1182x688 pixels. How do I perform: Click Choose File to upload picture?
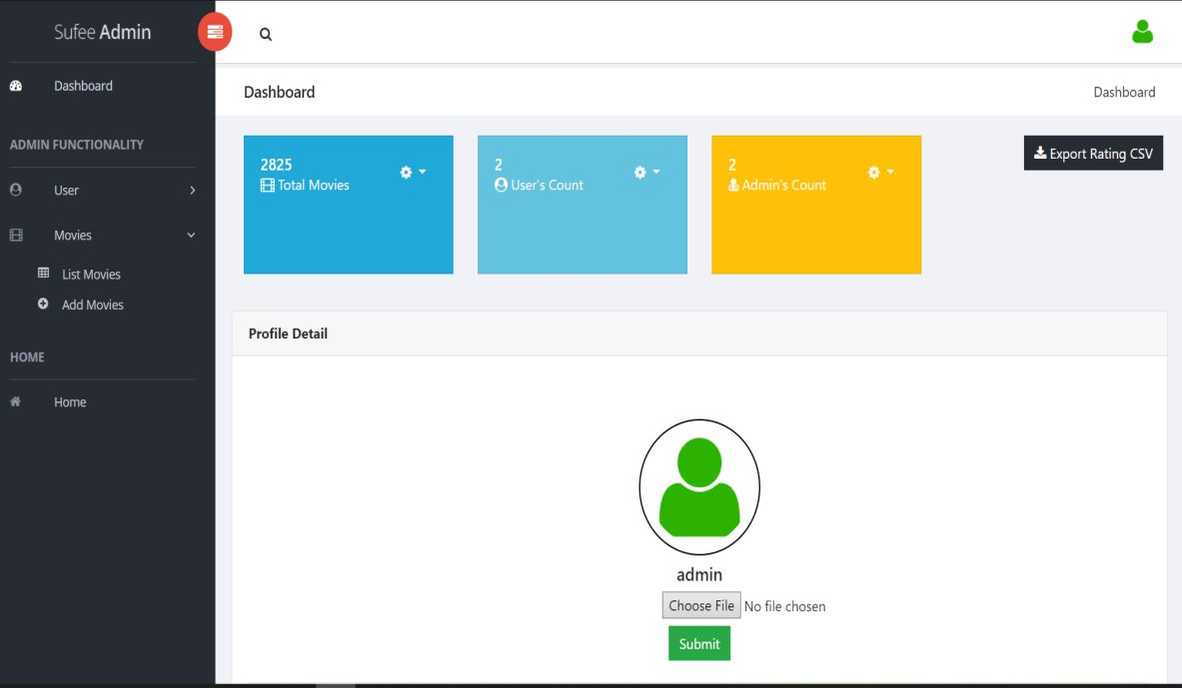(701, 605)
